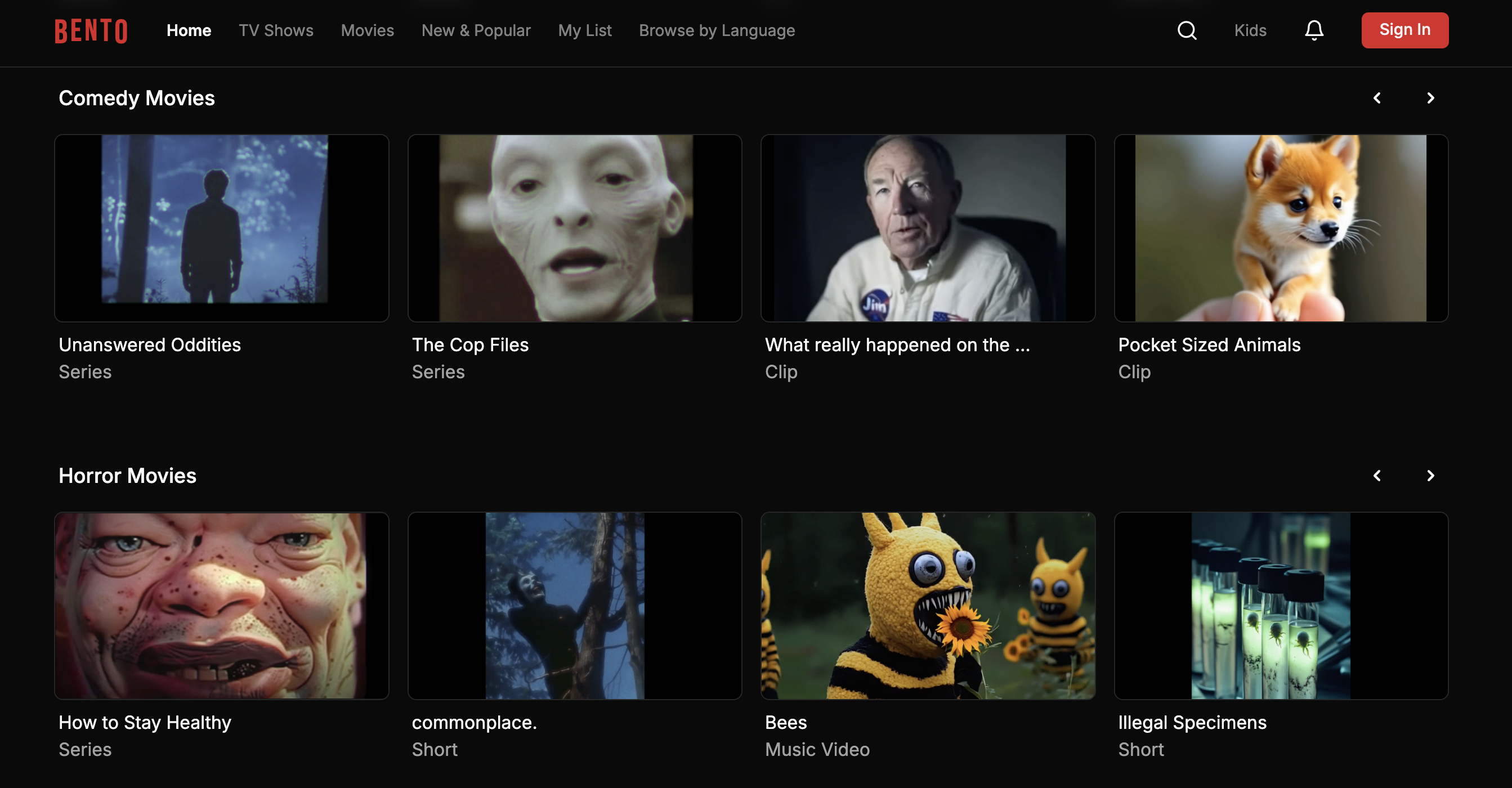Go to New & Popular
The image size is (1512, 788).
[x=476, y=30]
